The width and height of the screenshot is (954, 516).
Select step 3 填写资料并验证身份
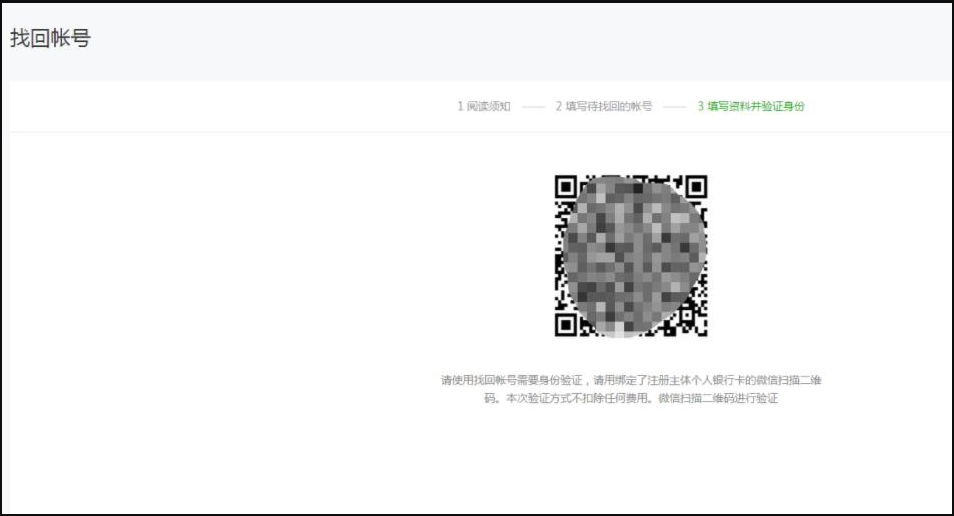tap(751, 106)
